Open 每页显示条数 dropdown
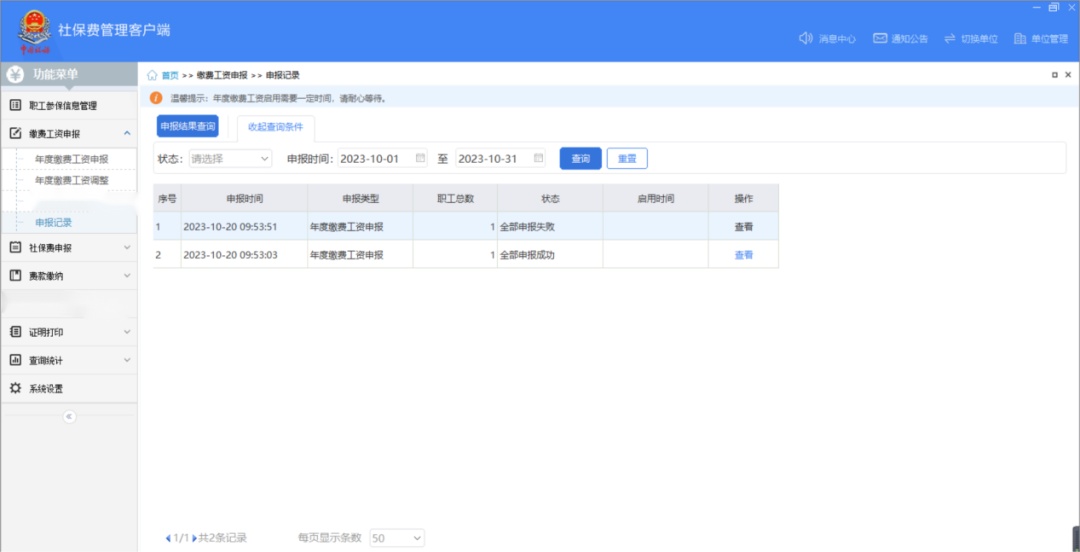 click(397, 538)
